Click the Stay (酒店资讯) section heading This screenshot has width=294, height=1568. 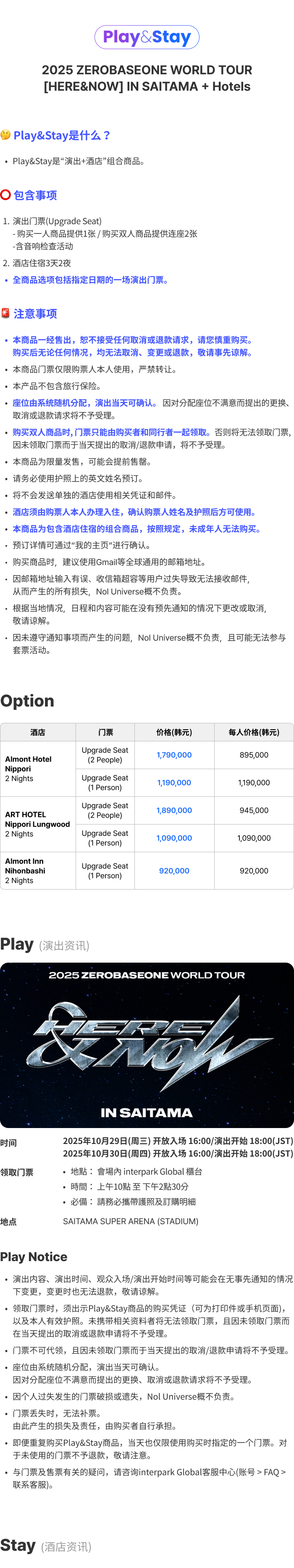tap(46, 1545)
